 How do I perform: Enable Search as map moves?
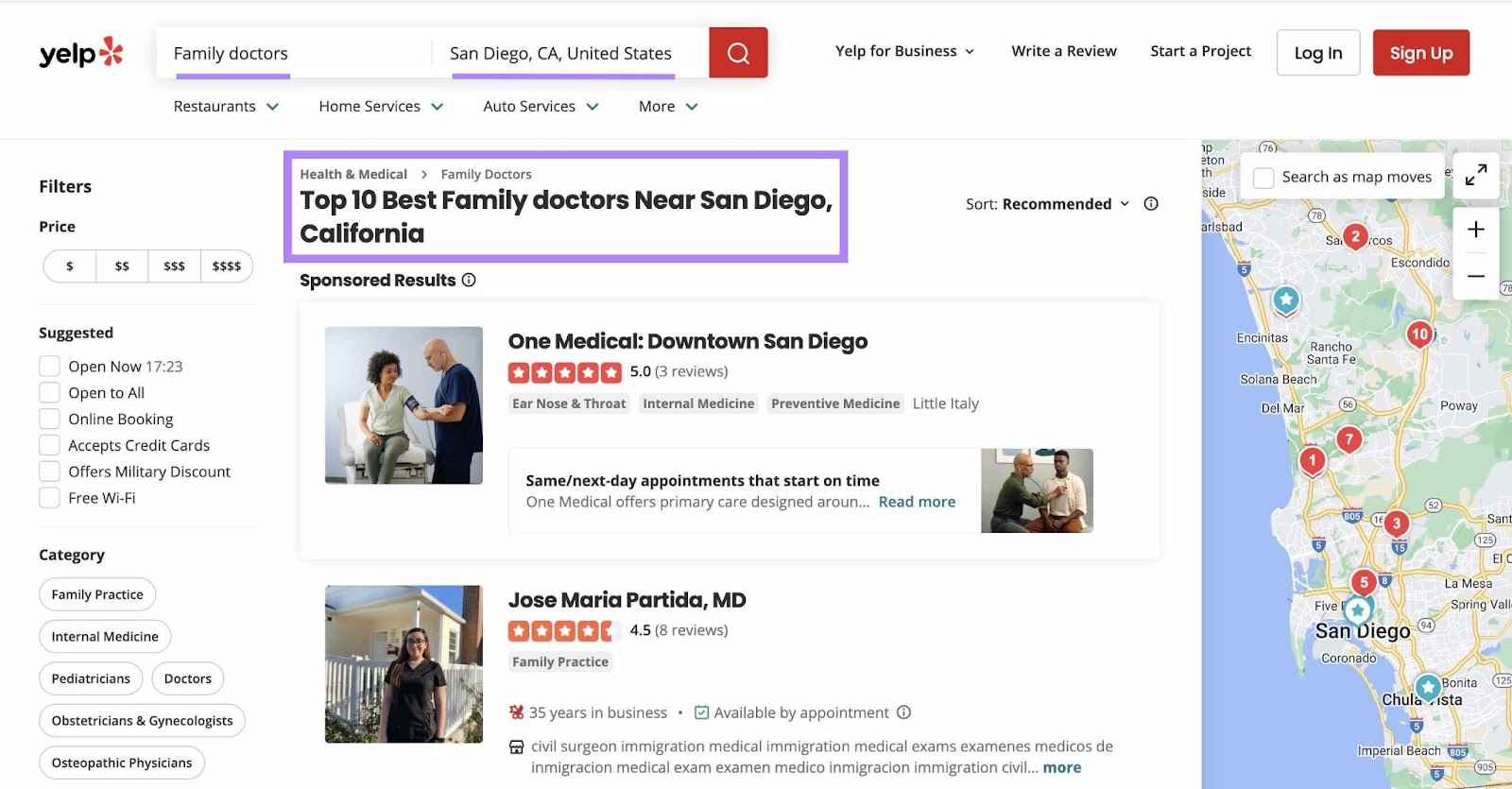pyautogui.click(x=1263, y=178)
